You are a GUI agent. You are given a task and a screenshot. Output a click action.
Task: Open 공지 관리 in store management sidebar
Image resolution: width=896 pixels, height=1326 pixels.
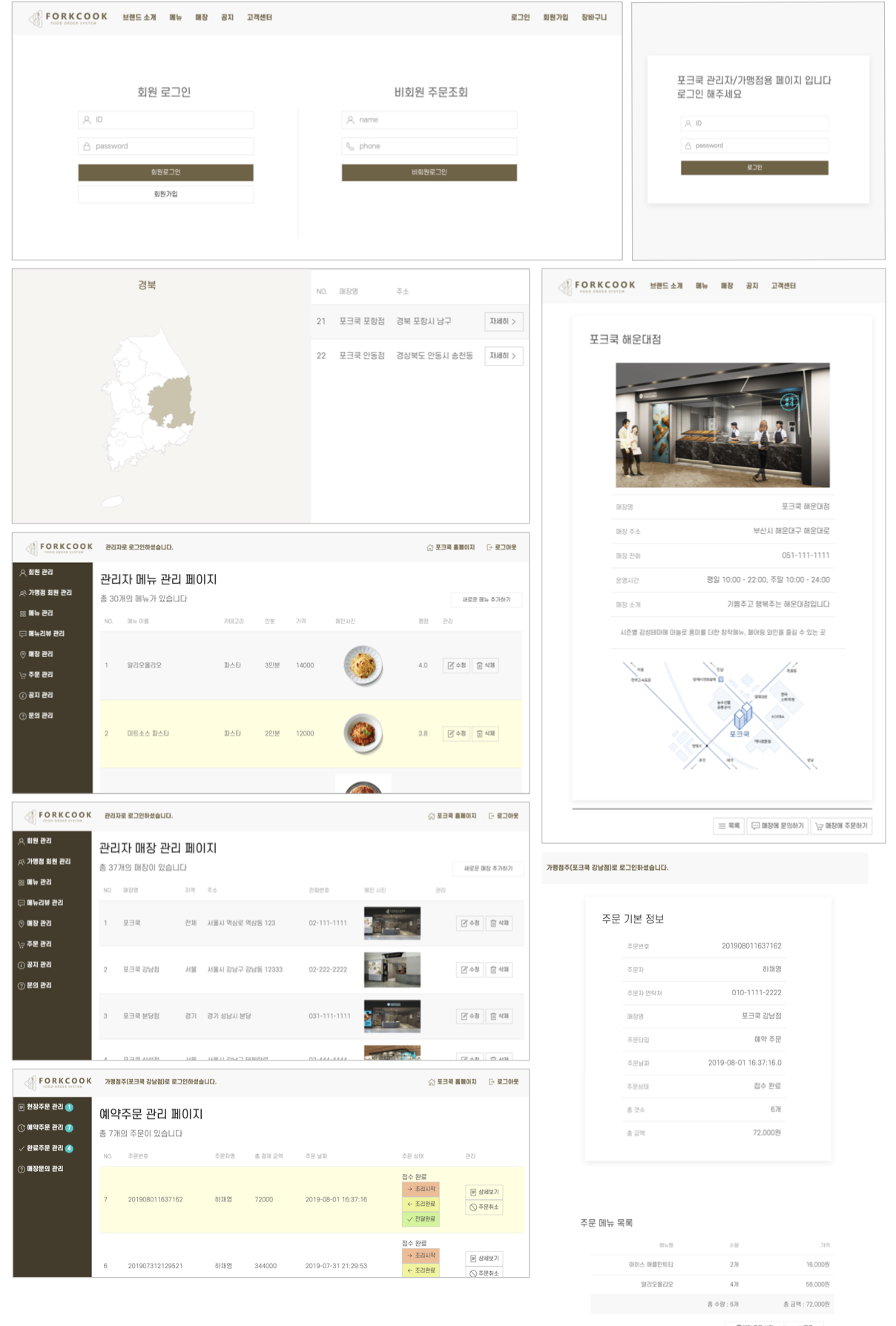click(x=34, y=965)
